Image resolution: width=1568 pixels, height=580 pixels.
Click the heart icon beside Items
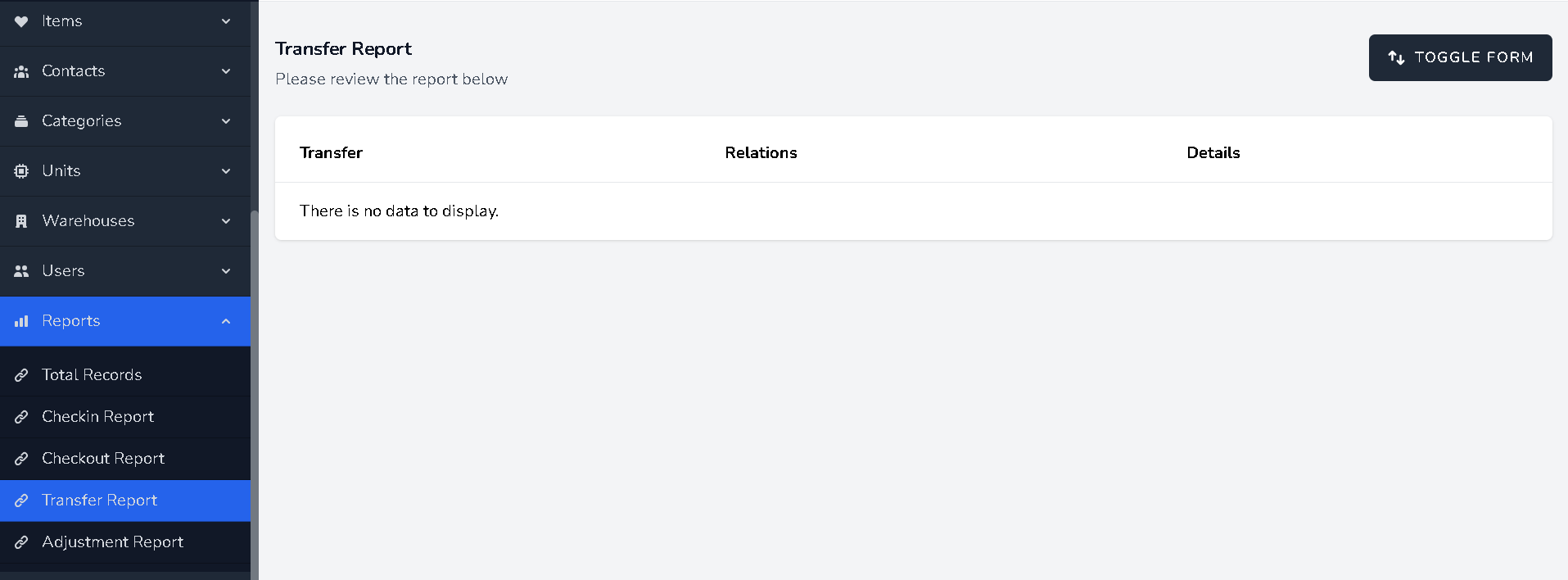(x=20, y=21)
